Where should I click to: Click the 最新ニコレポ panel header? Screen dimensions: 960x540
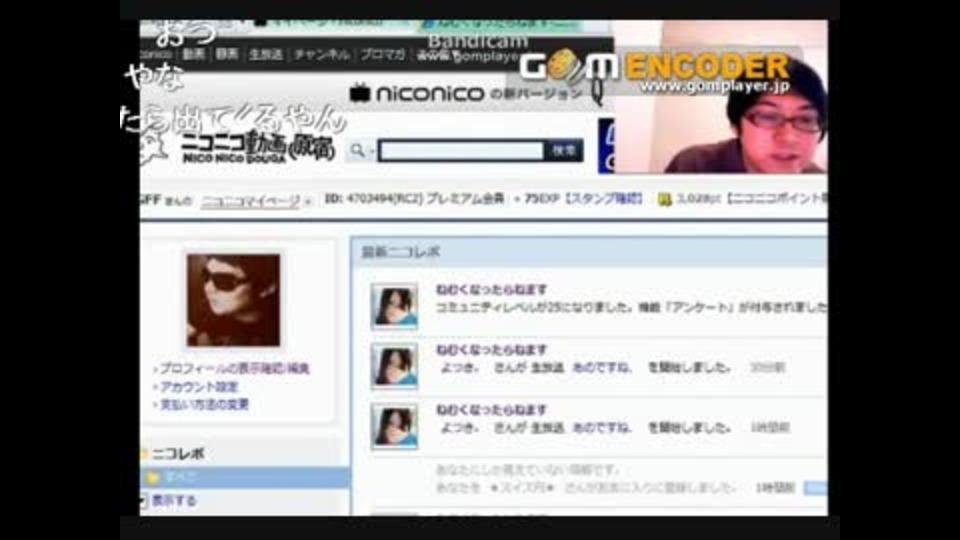click(589, 252)
